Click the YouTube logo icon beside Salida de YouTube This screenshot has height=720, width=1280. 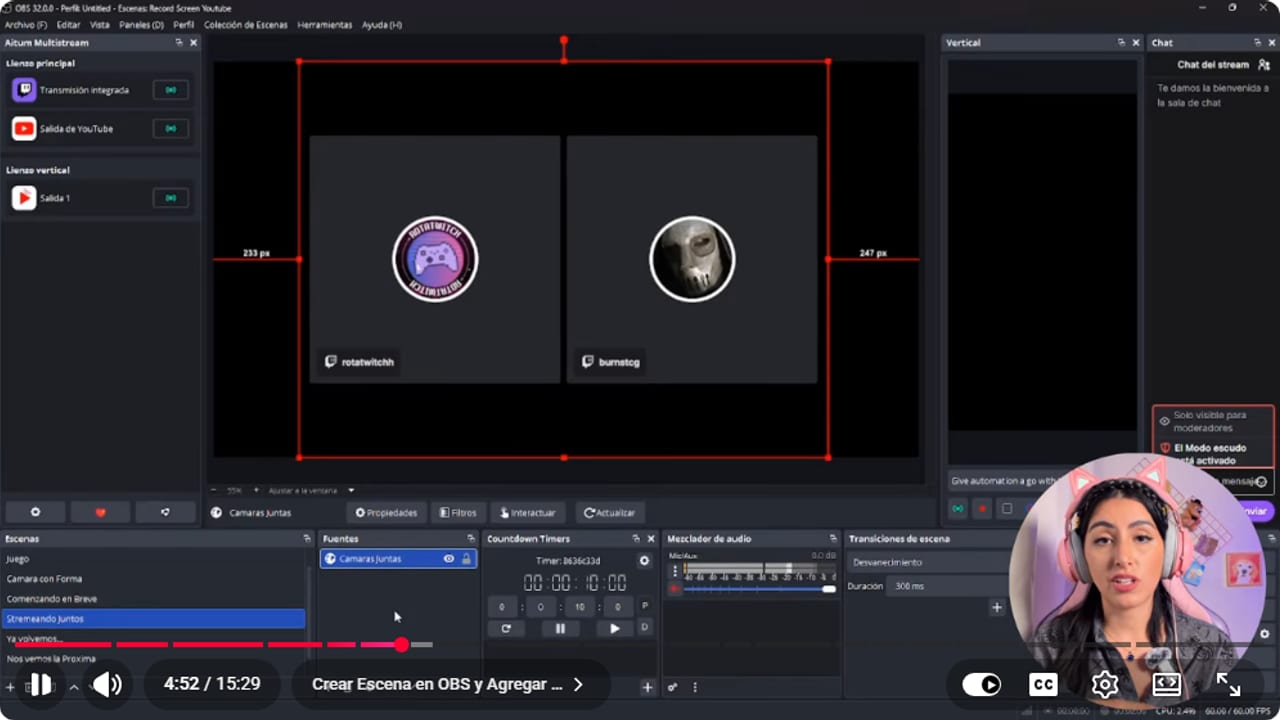click(24, 129)
